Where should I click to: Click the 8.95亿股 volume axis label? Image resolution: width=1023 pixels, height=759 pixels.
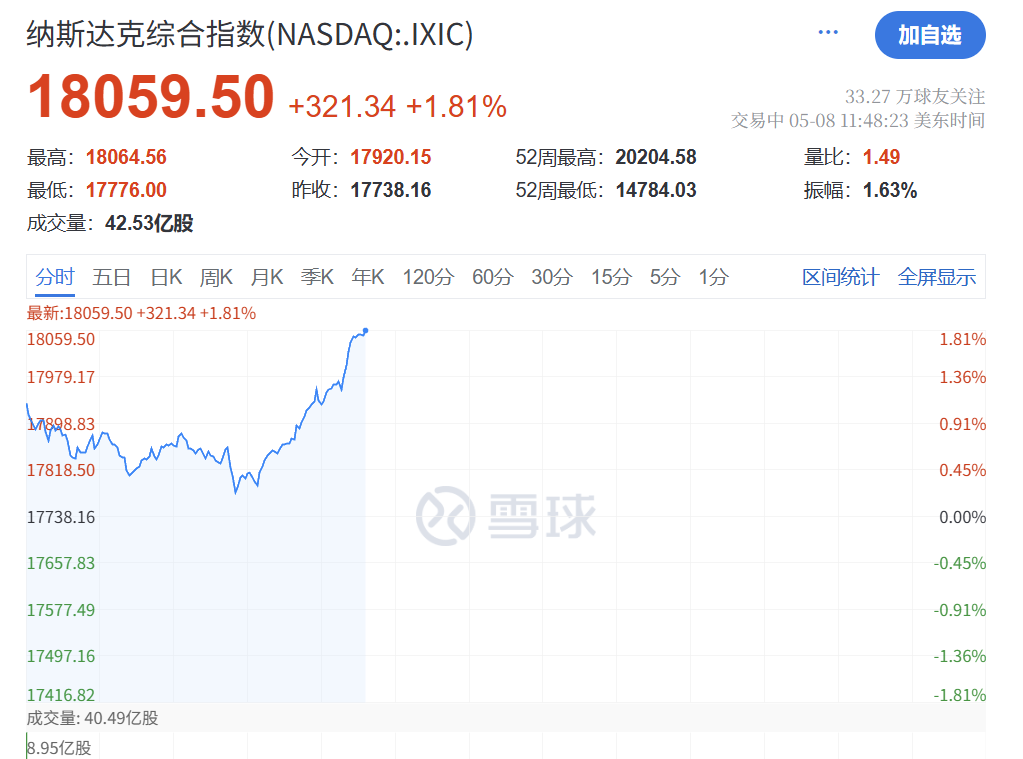point(59,748)
